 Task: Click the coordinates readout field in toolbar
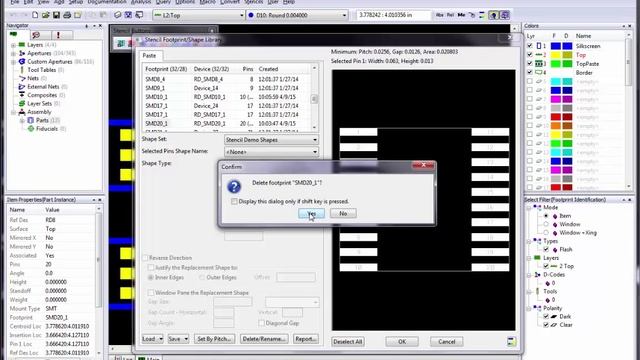click(393, 15)
